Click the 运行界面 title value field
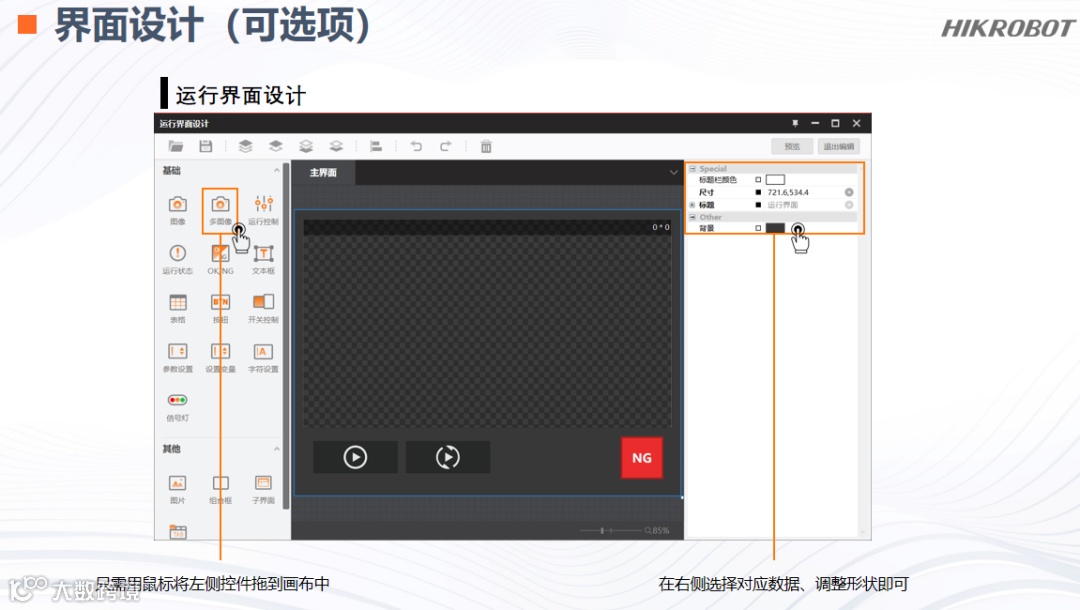The height and width of the screenshot is (610, 1080). tap(783, 204)
